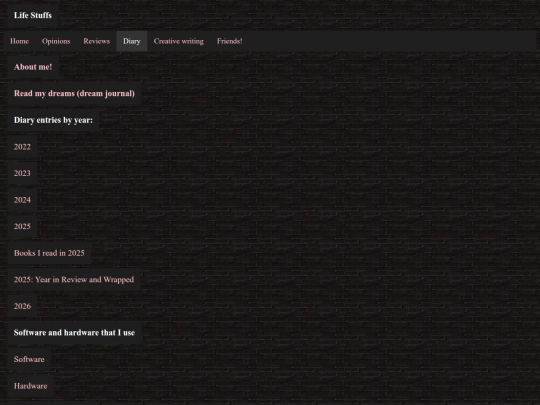Open the 2022 diary entries
This screenshot has height=405, width=540.
click(x=22, y=147)
